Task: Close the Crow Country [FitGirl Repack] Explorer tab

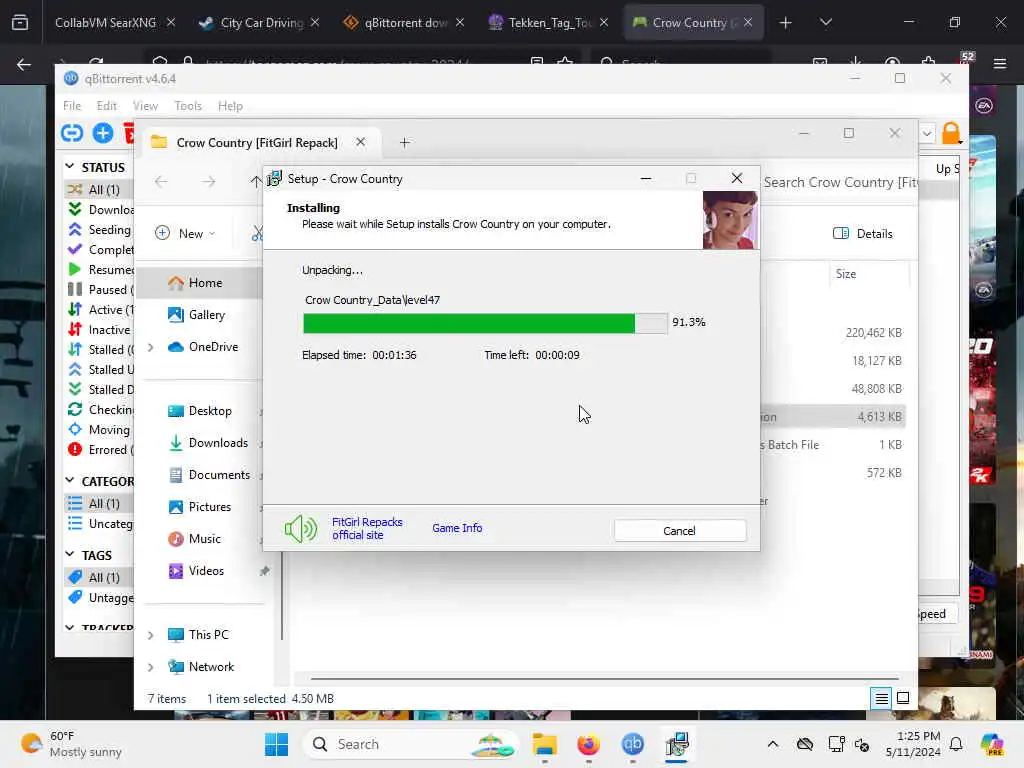Action: pos(360,142)
